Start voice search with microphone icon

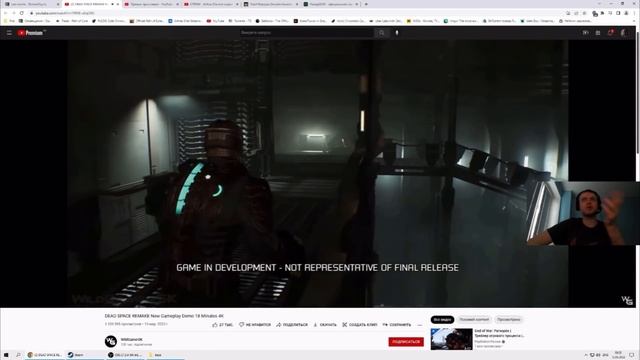pos(397,33)
